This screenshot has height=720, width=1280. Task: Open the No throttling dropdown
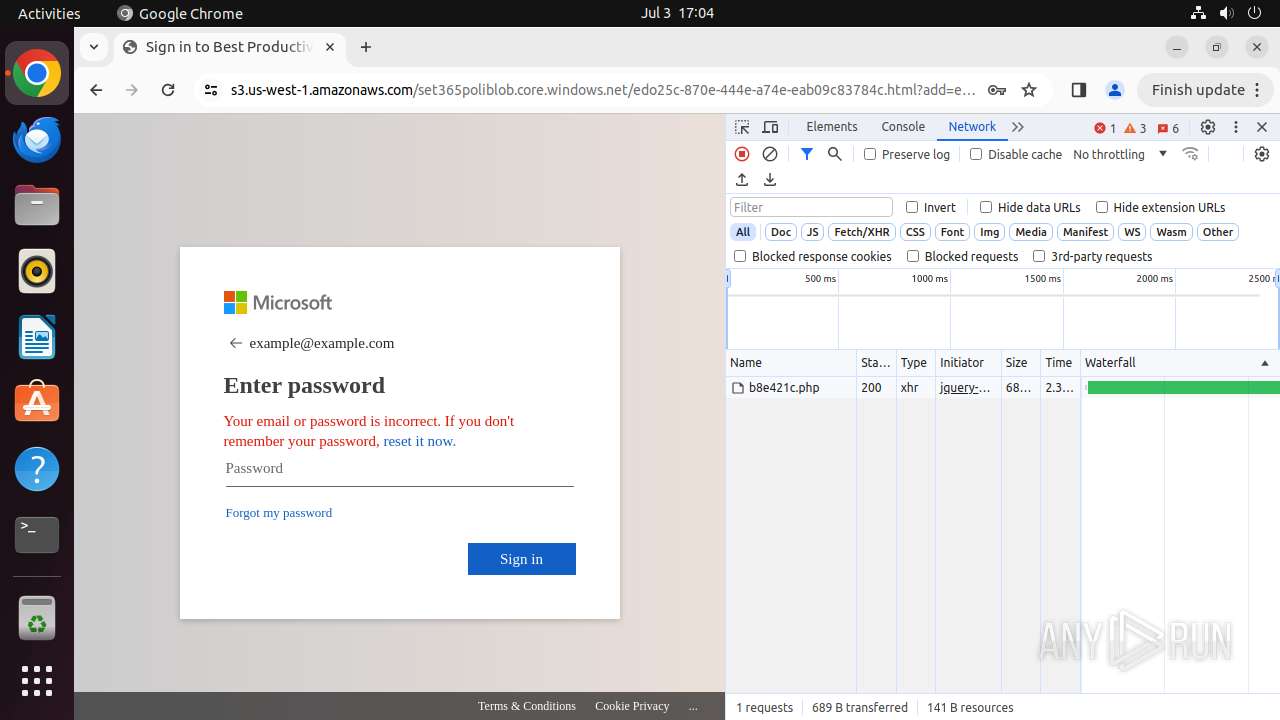point(1120,154)
